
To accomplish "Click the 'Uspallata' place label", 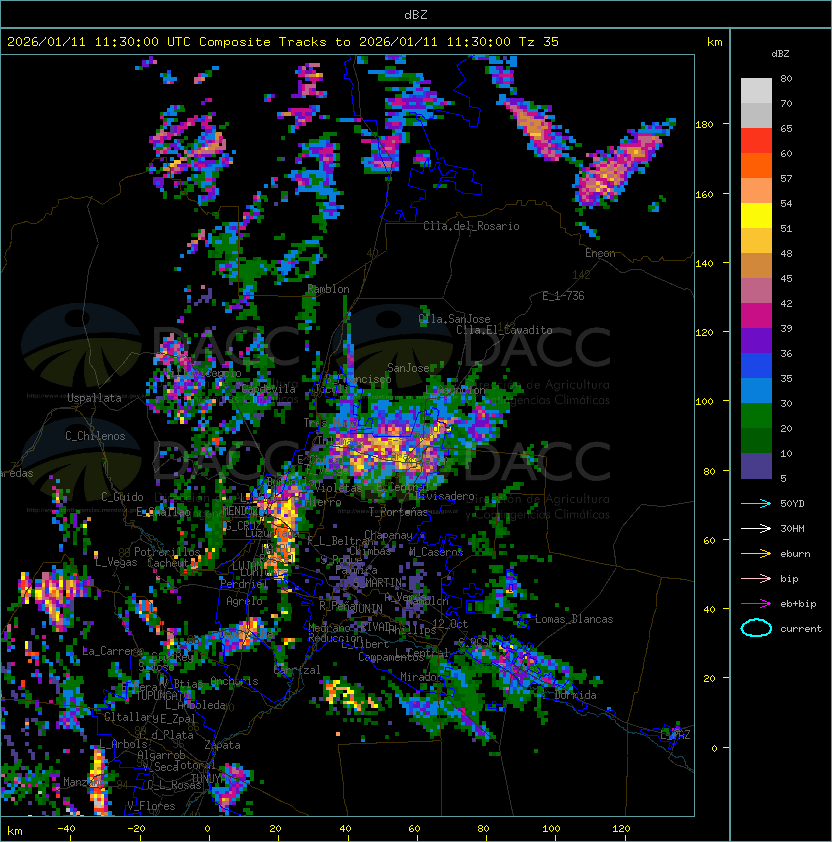I will [94, 398].
